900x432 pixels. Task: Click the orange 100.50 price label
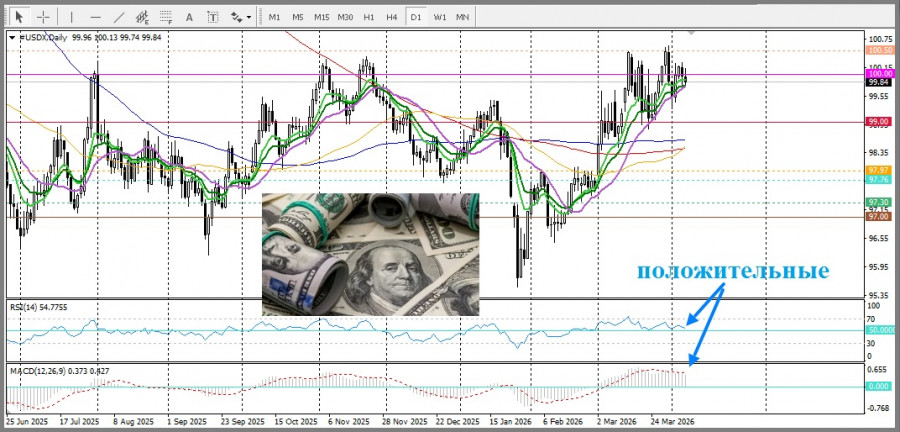880,50
